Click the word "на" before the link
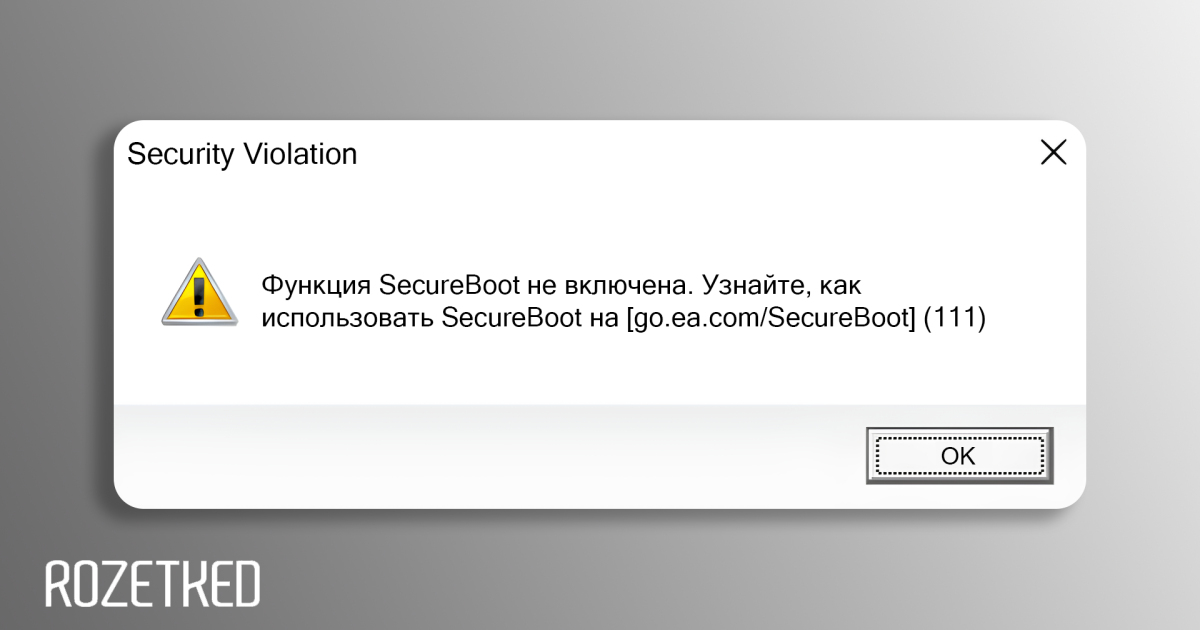The image size is (1200, 630). coord(603,319)
